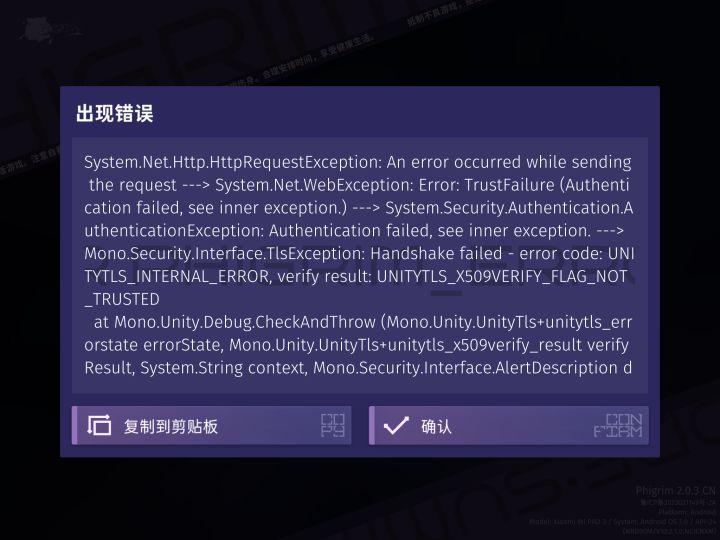Viewport: 720px width, 540px height.
Task: Click the 出现错误 dialog title
Action: pyautogui.click(x=114, y=113)
